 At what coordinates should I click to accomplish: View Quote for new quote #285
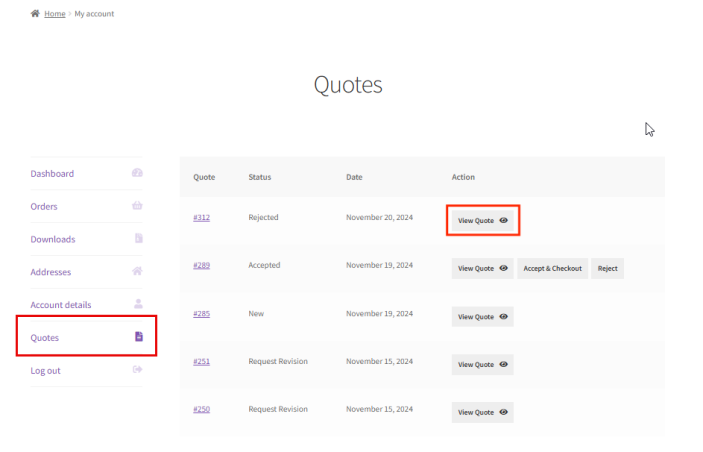pos(483,316)
